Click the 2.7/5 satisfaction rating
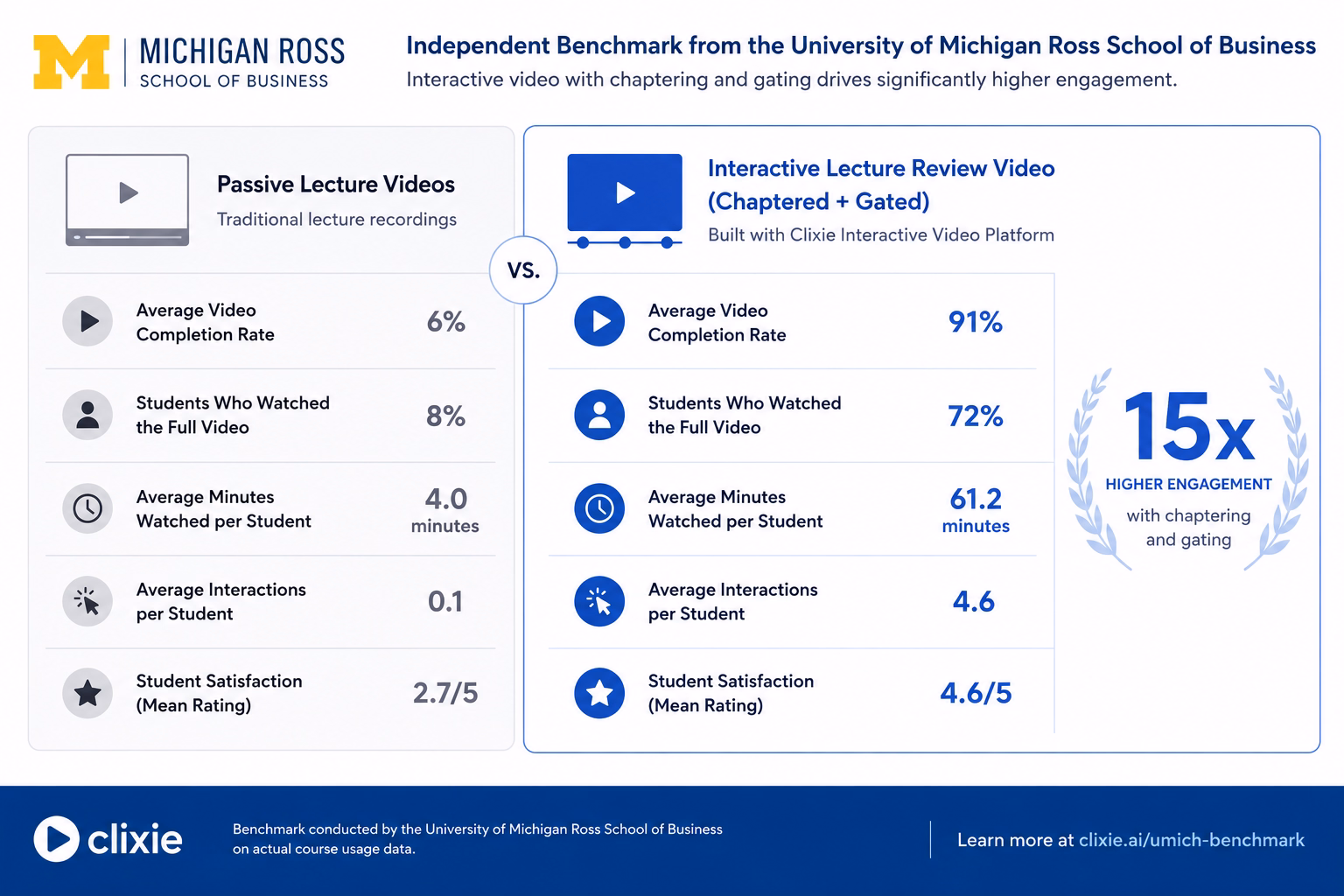The height and width of the screenshot is (896, 1344). (x=445, y=694)
